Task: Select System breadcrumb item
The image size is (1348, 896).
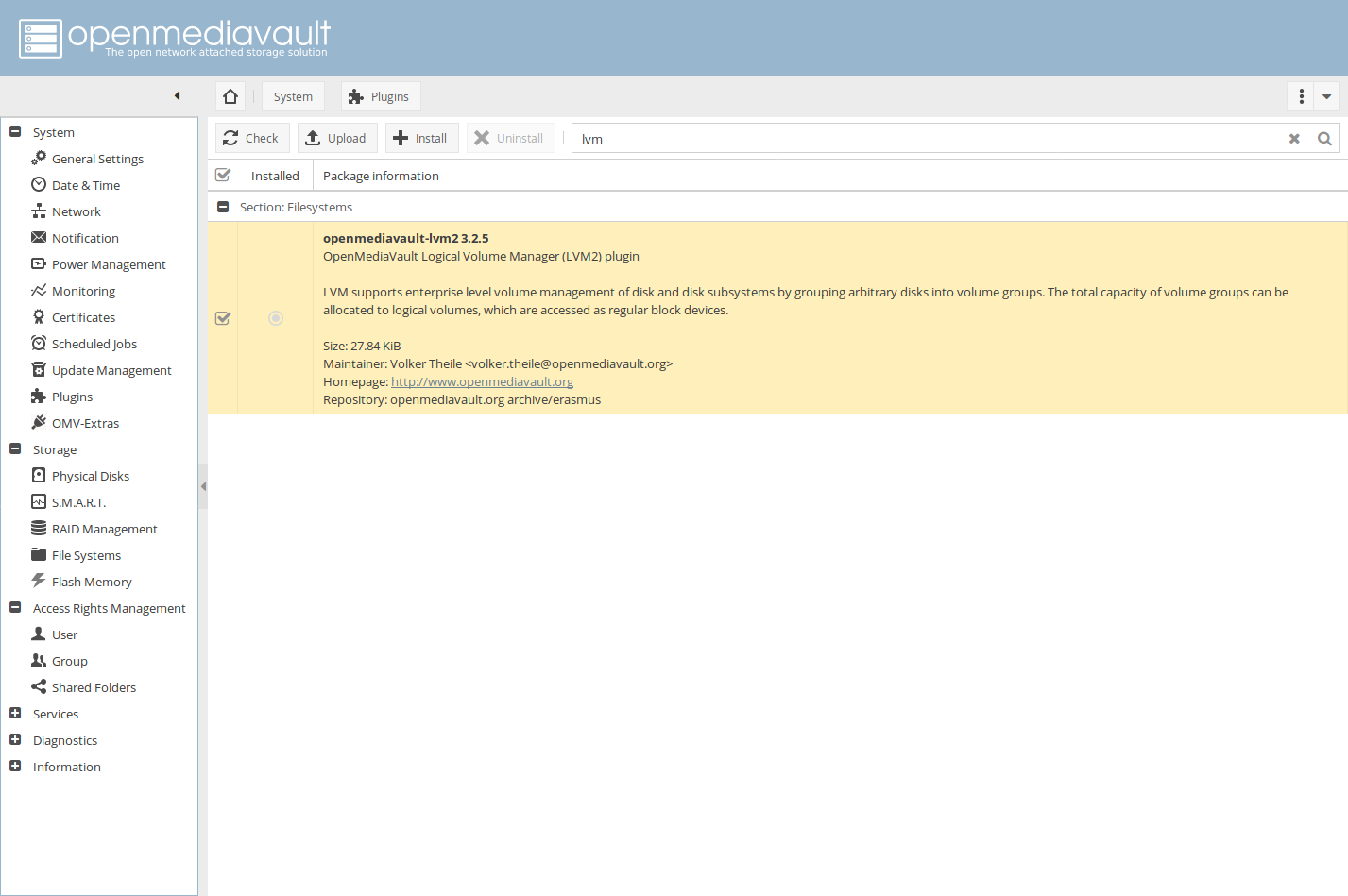Action: tap(293, 96)
